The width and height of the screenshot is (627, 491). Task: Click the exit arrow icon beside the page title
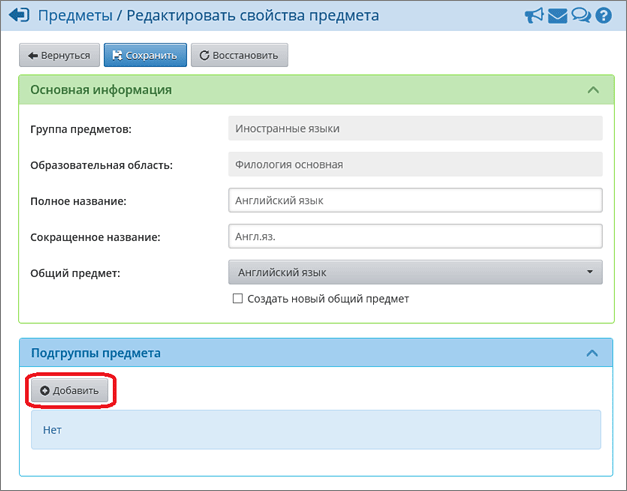[18, 16]
